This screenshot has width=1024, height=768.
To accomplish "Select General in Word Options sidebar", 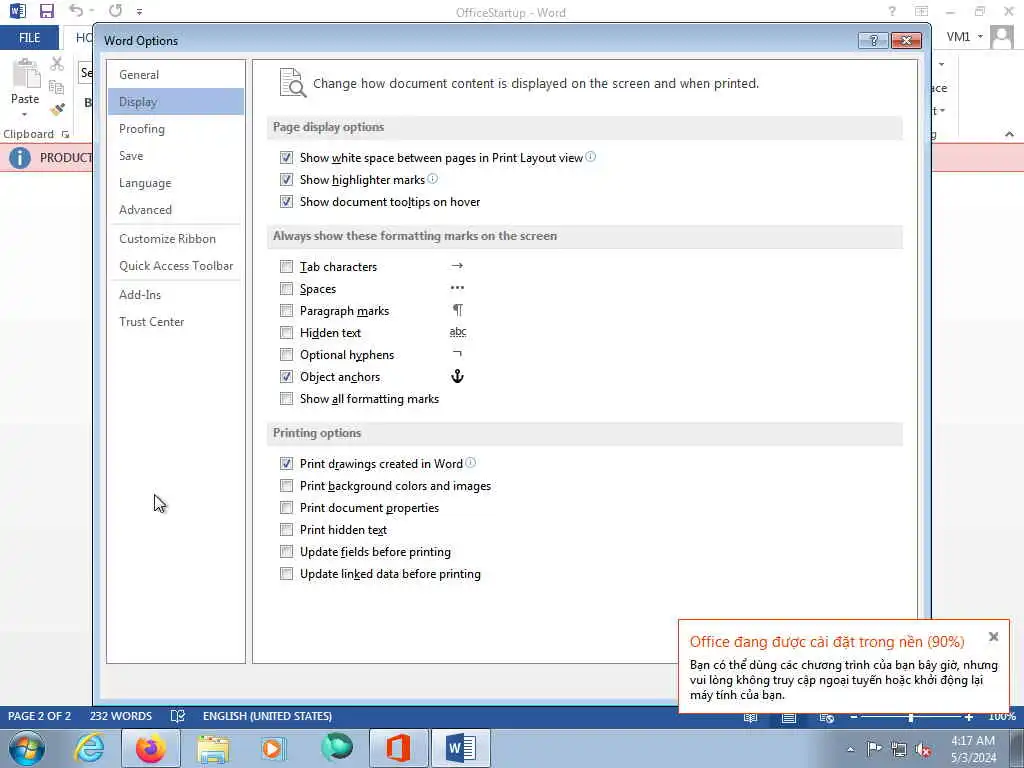I will 176,74.
